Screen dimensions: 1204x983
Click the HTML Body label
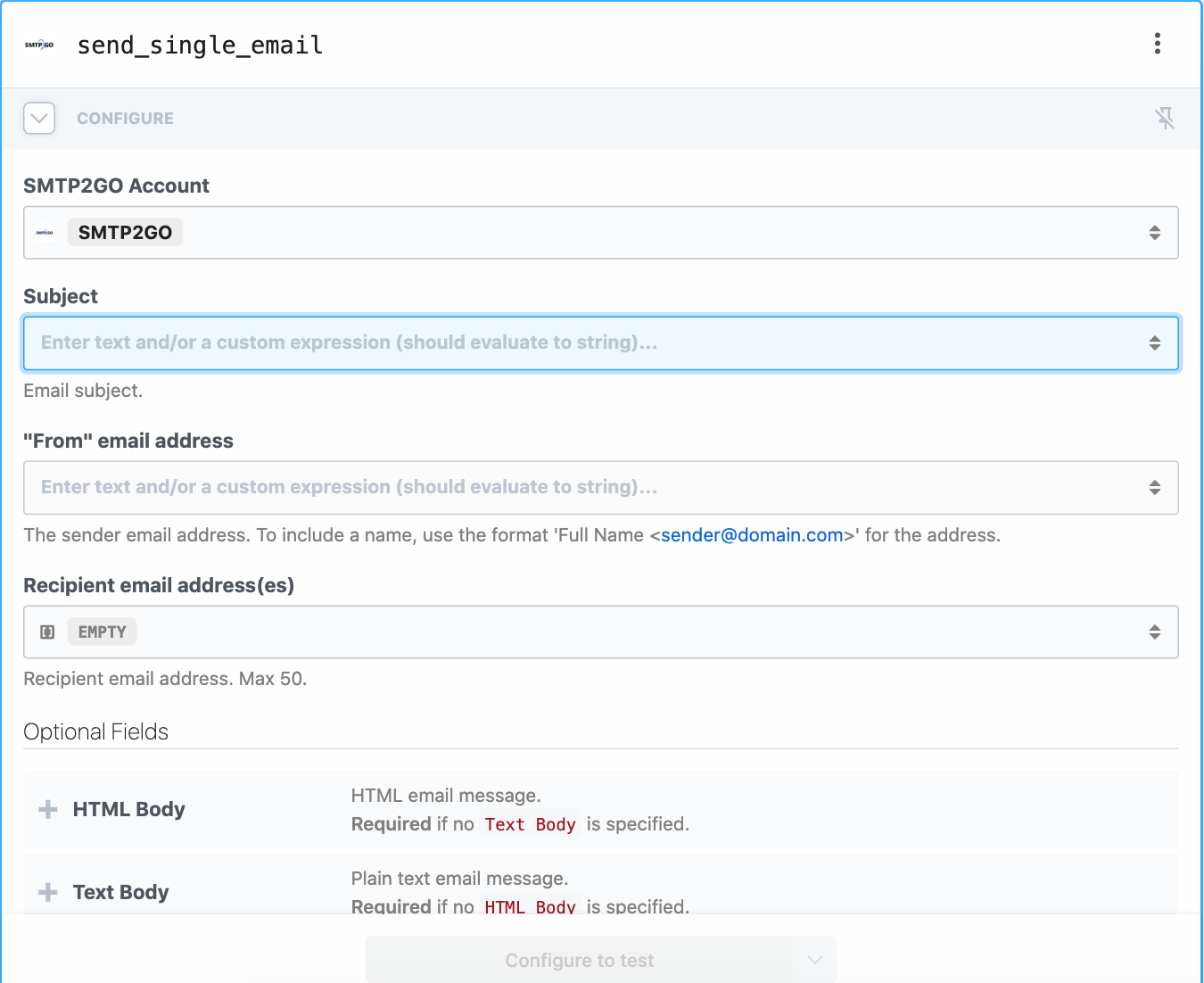(x=129, y=809)
